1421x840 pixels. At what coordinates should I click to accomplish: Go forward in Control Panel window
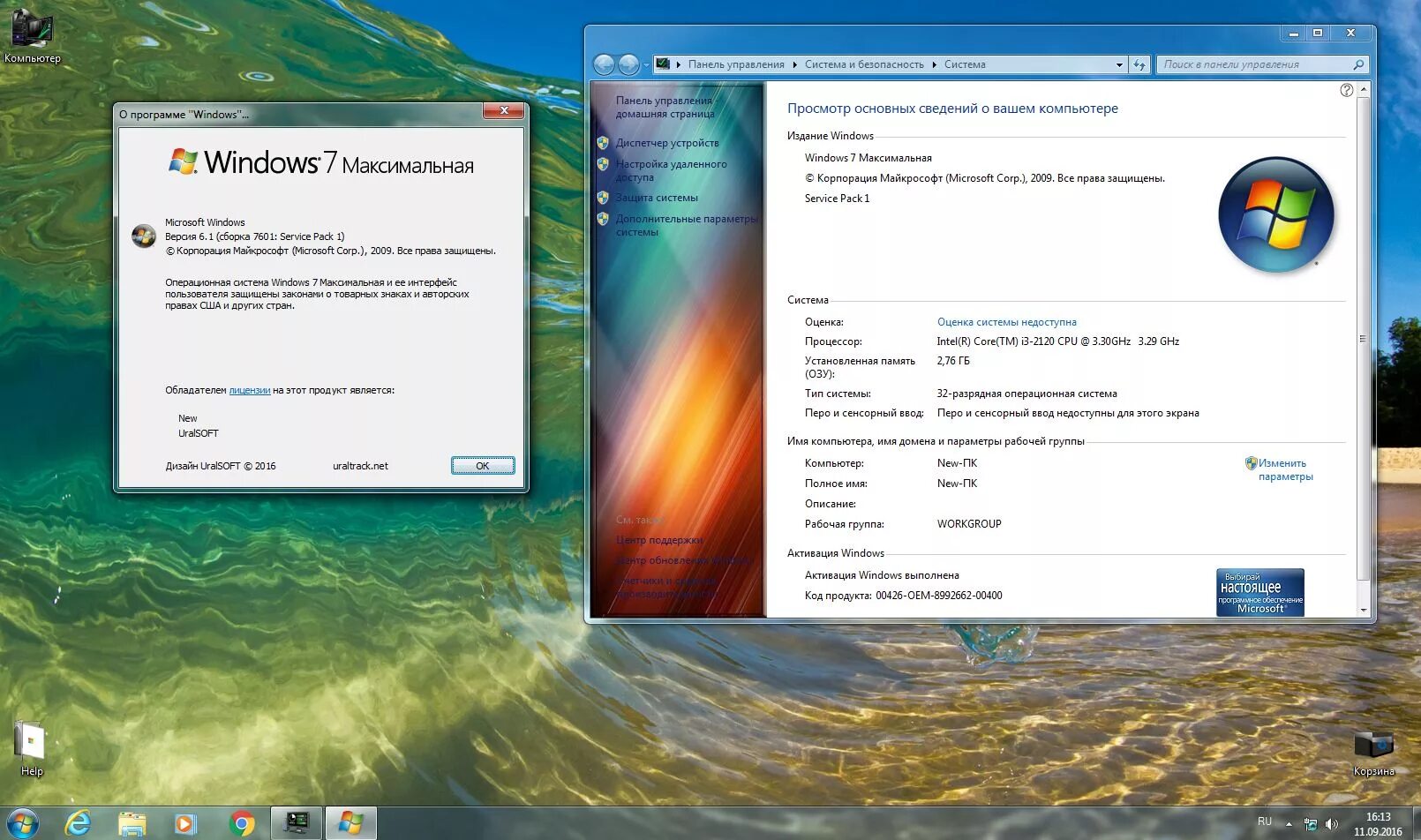point(628,64)
